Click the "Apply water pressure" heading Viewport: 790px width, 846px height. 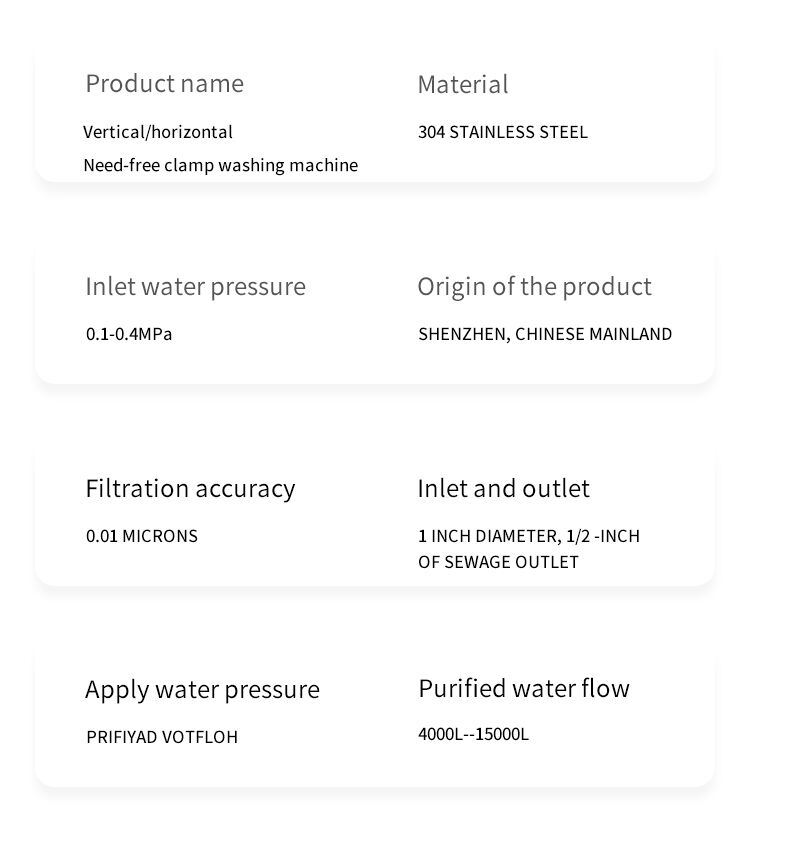[x=202, y=690]
